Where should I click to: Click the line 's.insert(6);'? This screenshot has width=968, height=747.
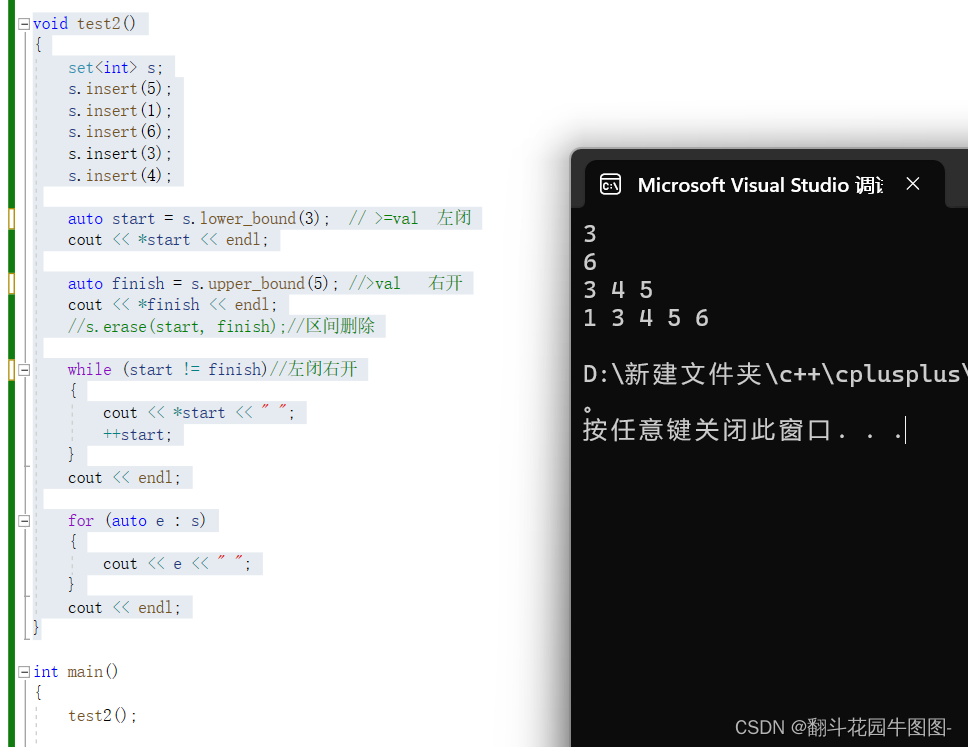120,131
